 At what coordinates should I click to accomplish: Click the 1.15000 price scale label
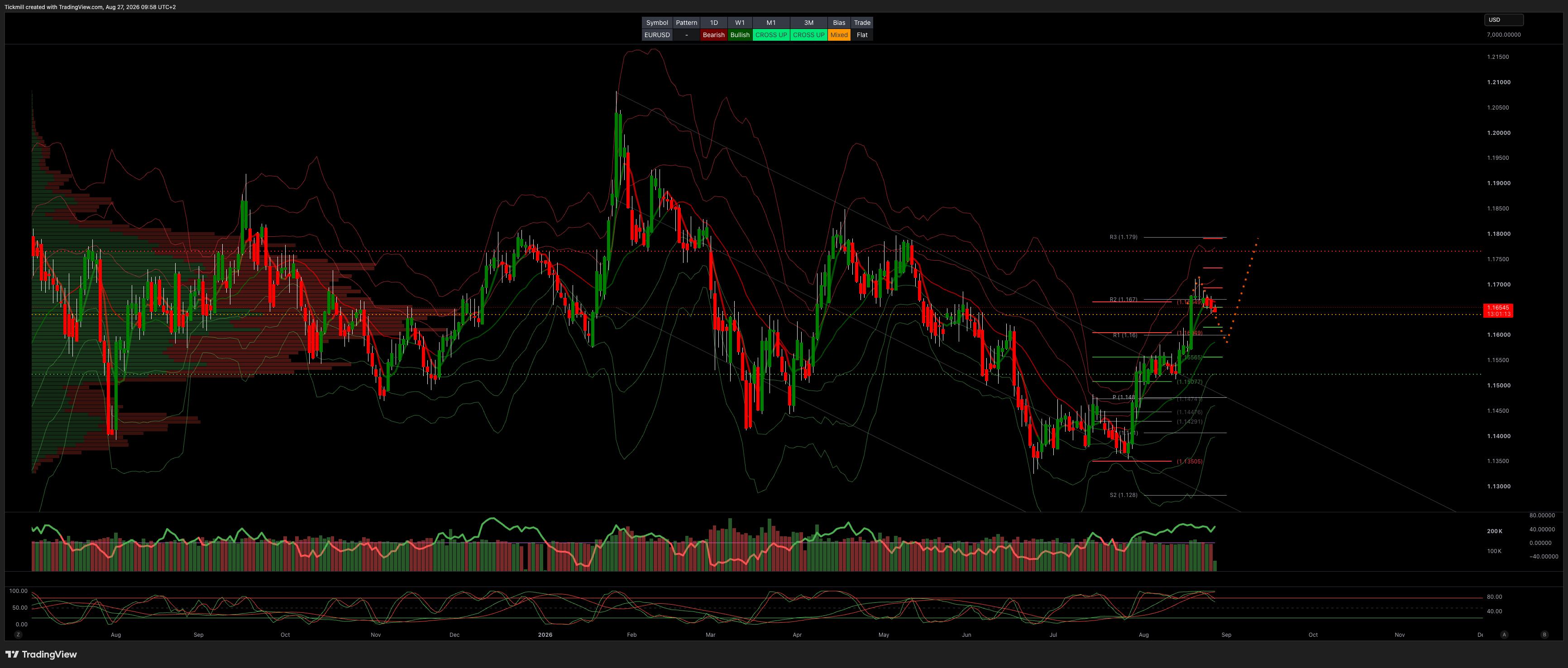(1499, 385)
